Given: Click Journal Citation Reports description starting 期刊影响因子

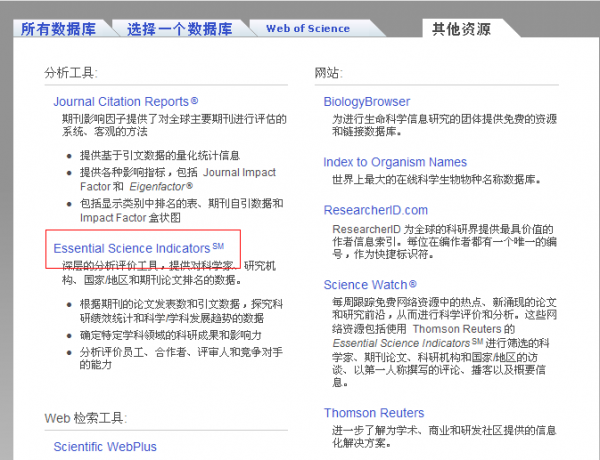Looking at the screenshot, I should pos(174,125).
